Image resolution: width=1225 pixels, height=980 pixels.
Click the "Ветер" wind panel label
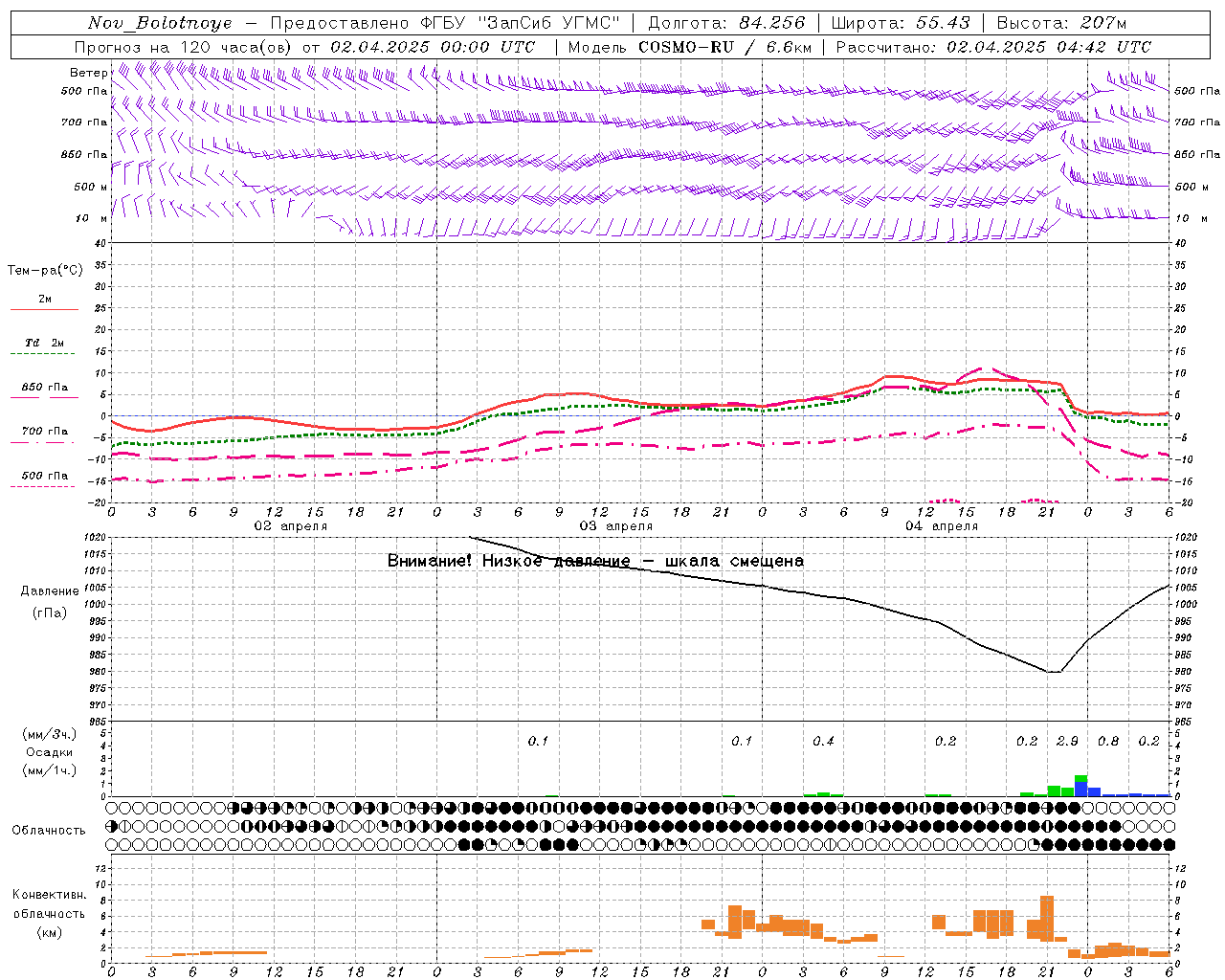[87, 73]
